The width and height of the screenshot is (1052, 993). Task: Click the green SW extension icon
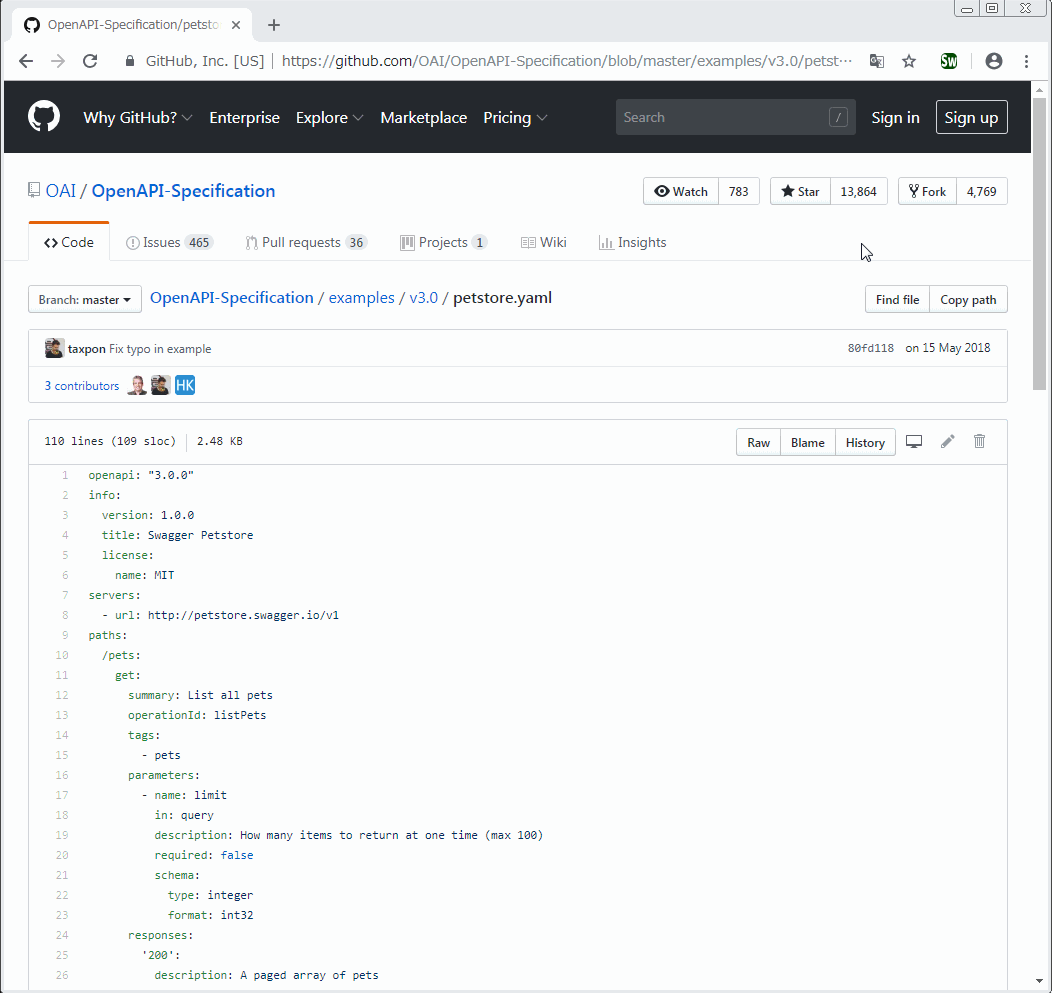click(949, 61)
